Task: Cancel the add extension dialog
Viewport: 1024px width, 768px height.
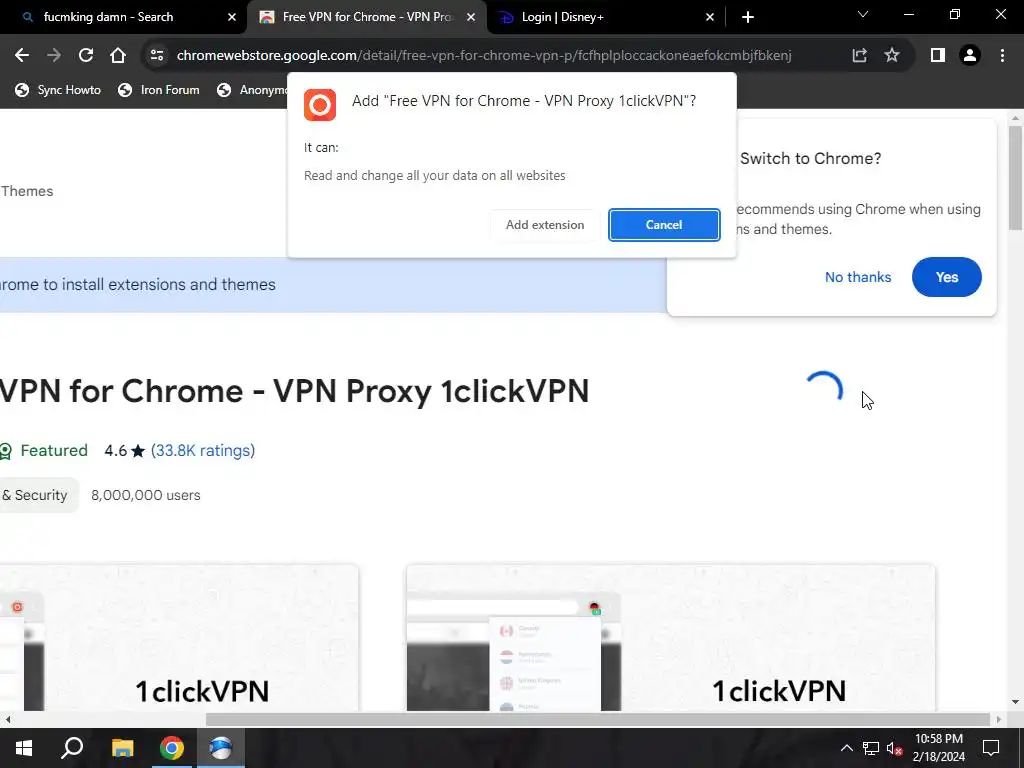Action: [664, 225]
